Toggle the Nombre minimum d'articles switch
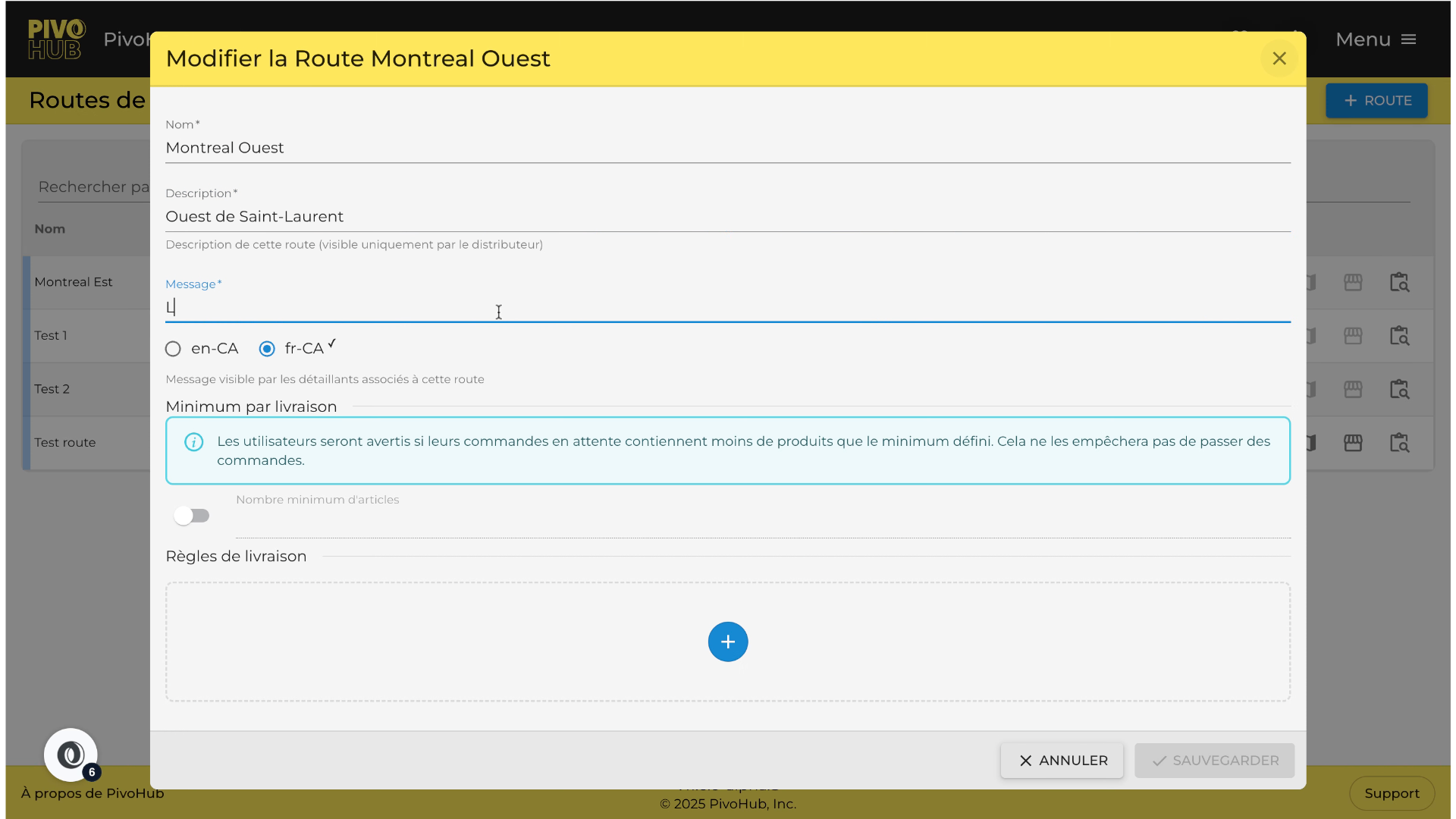 pyautogui.click(x=191, y=516)
